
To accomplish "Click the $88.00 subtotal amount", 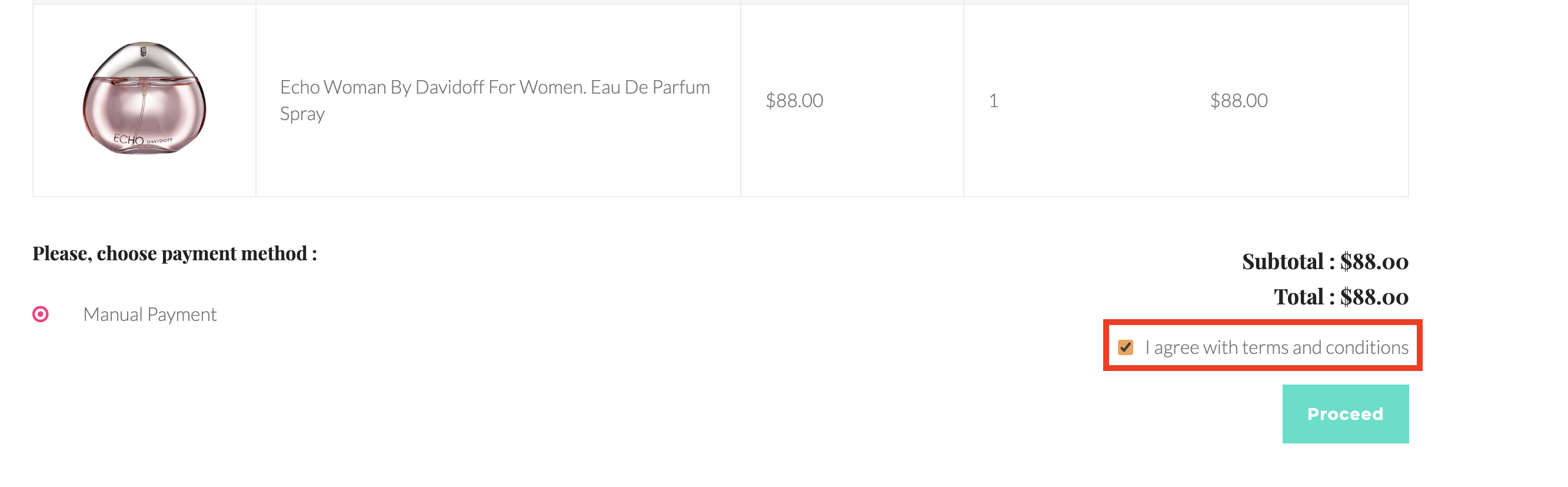I will 1374,261.
